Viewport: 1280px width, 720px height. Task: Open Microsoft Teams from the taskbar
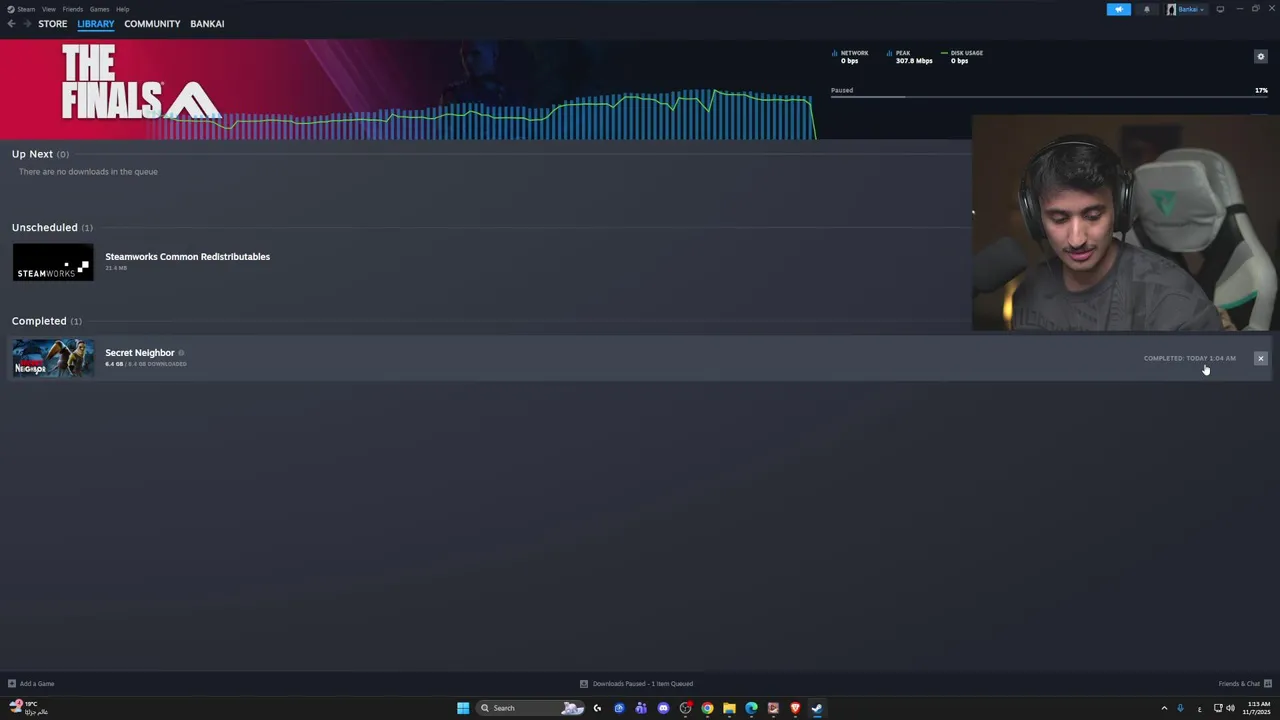click(641, 708)
